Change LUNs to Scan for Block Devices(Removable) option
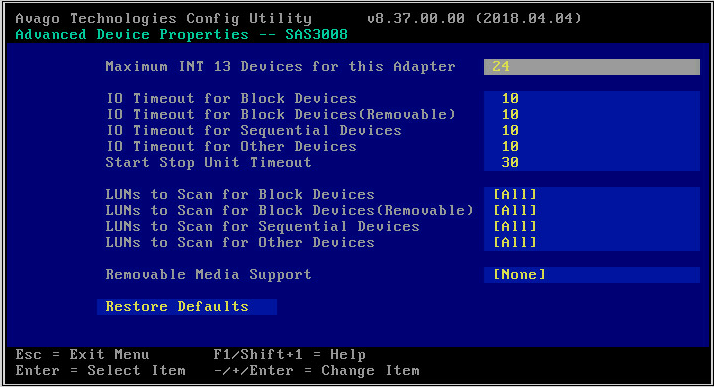Viewport: 714px width, 387px height. coord(592,211)
